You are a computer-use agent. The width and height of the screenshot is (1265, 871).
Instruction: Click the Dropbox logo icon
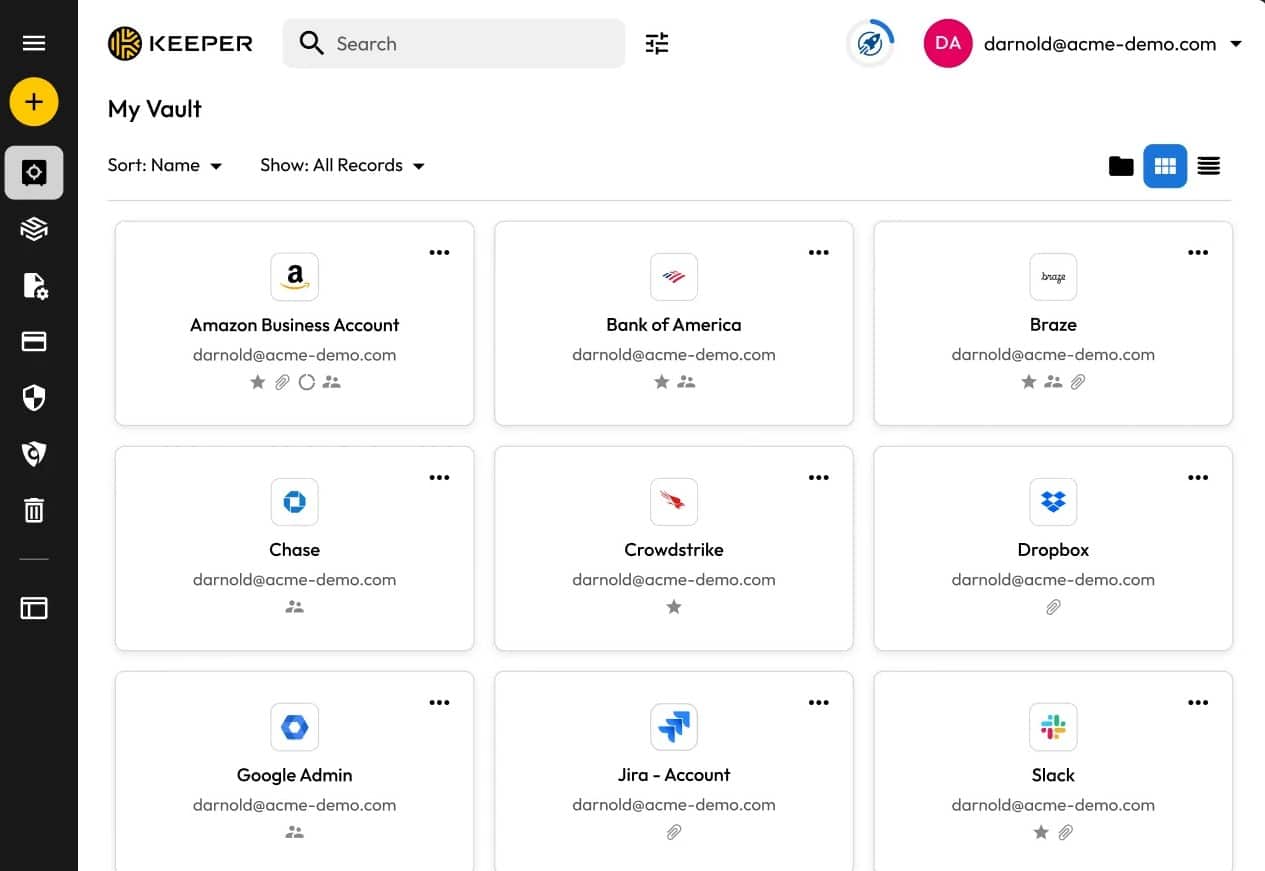[x=1053, y=502]
